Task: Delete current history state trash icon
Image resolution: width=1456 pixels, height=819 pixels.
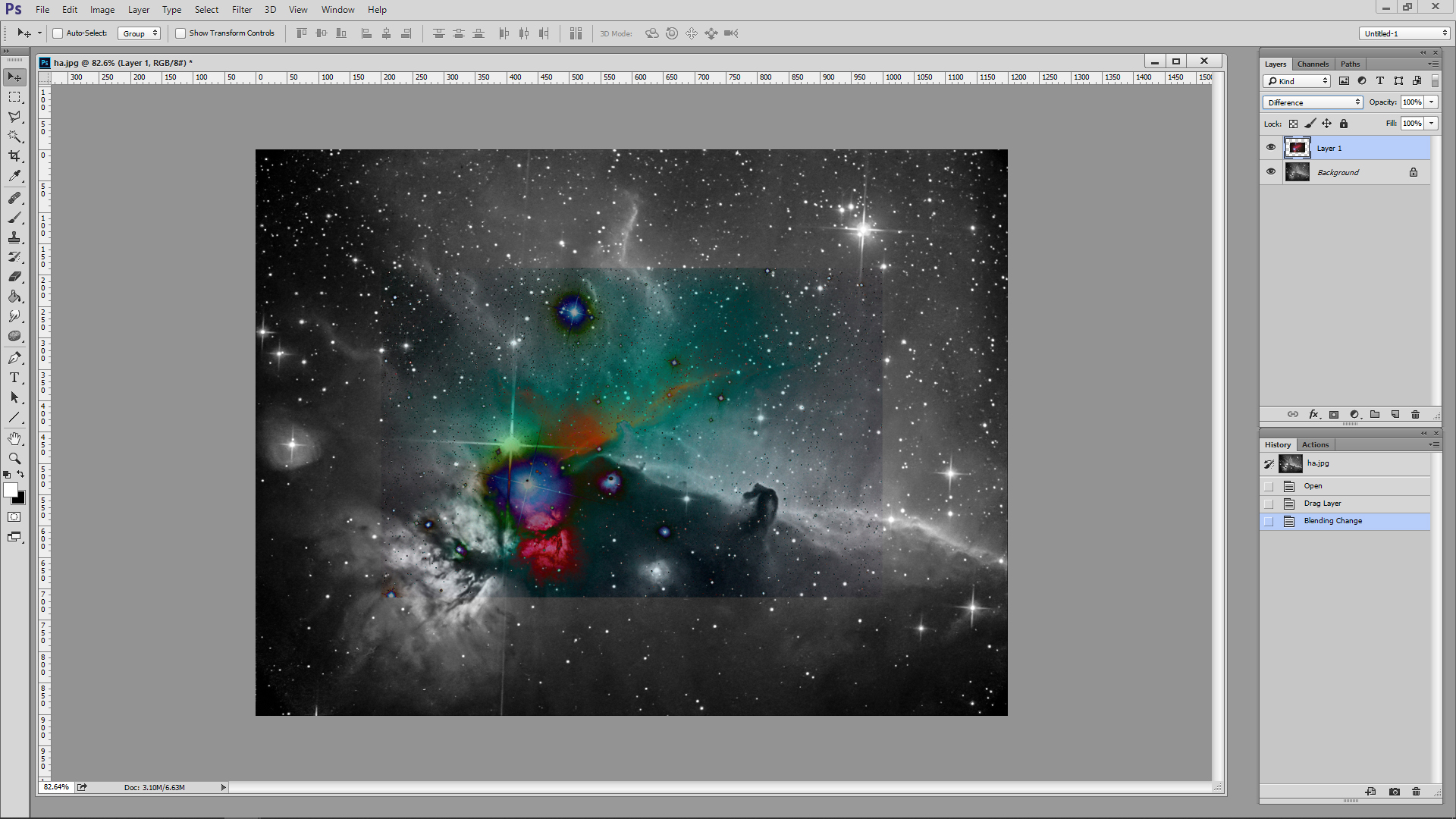Action: tap(1416, 792)
